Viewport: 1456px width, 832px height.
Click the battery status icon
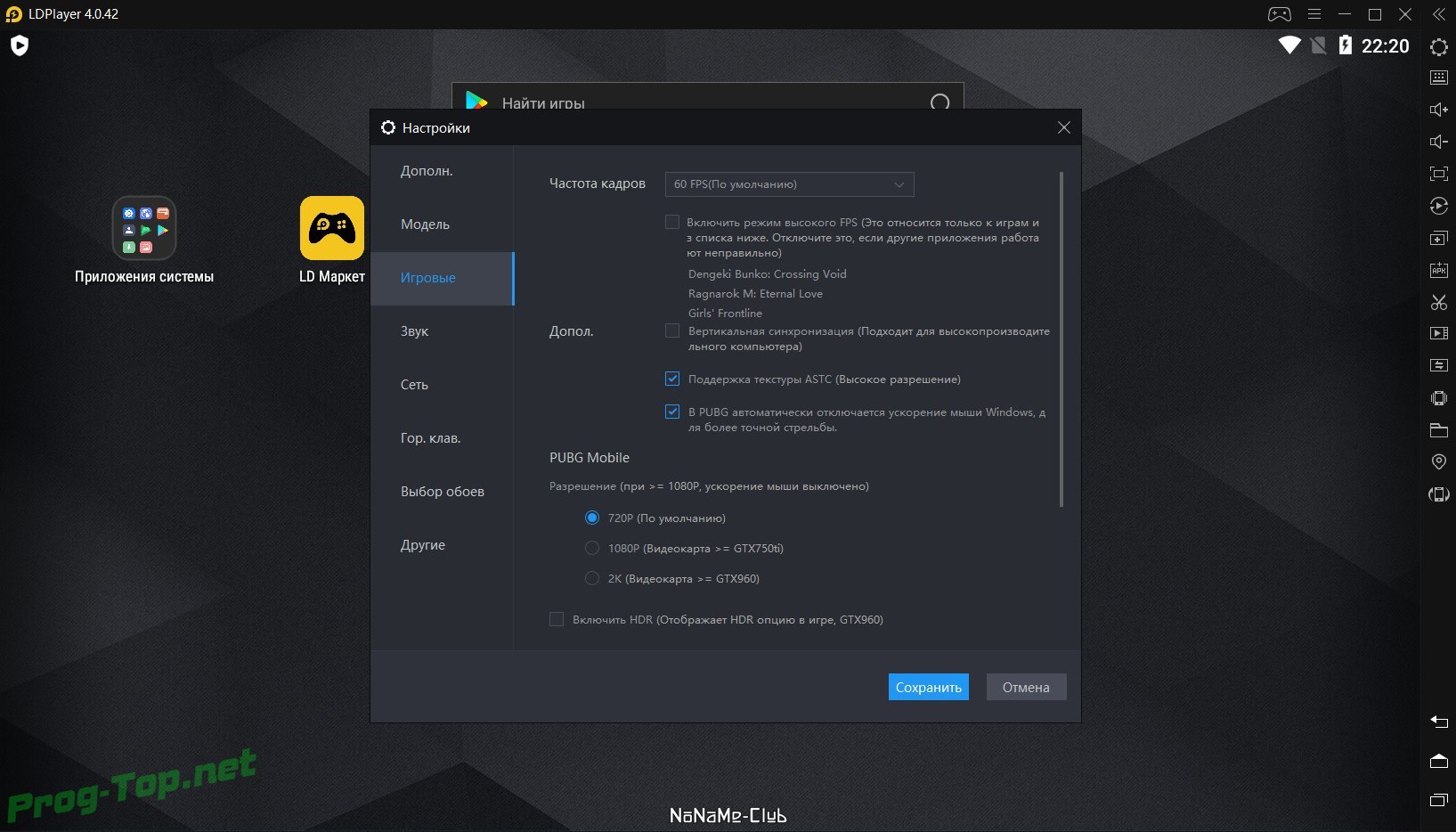pos(1345,45)
